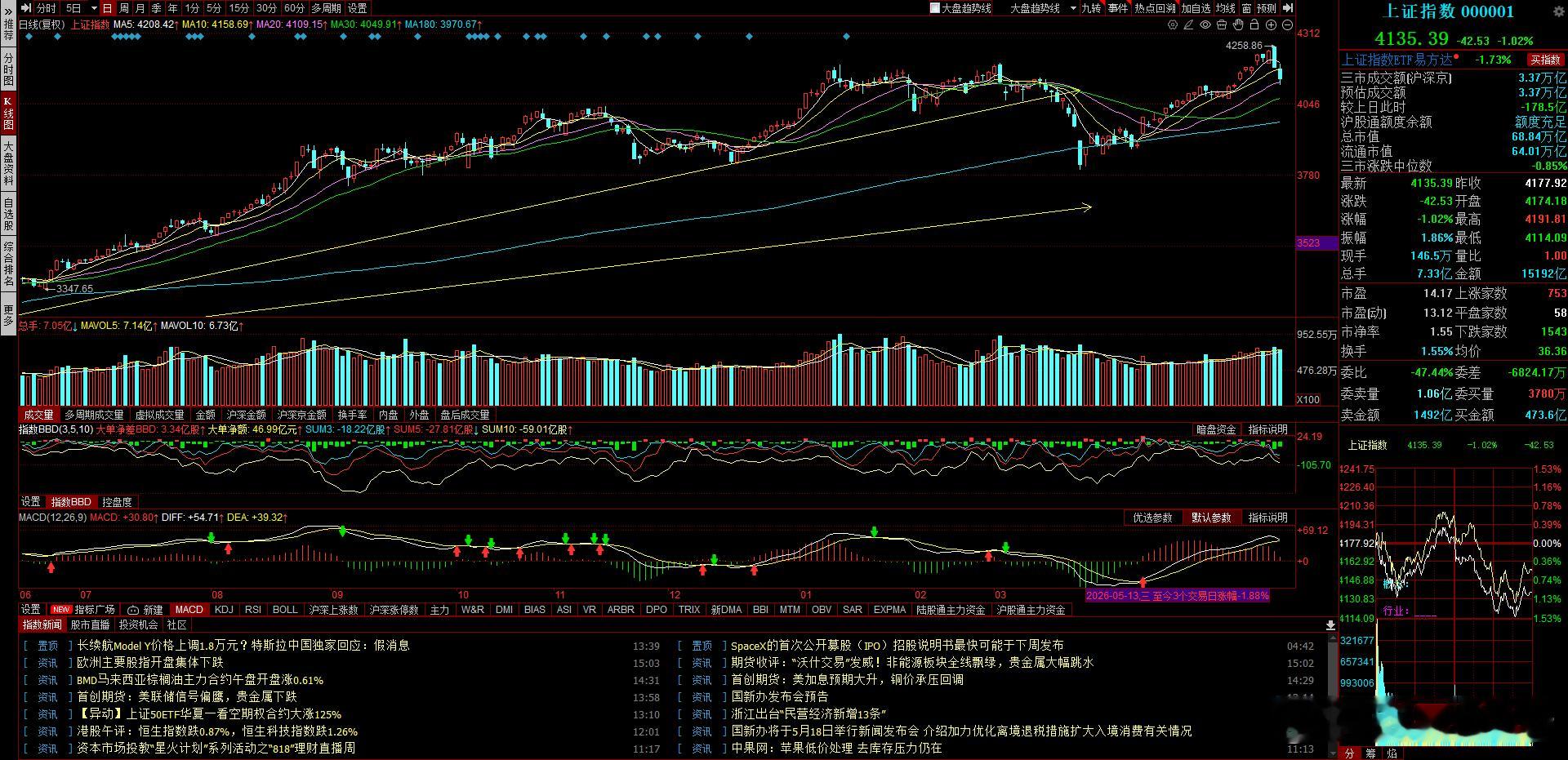Open 热点回溯 hot topic review
Screen dimensions: 1568x760
point(1155,8)
